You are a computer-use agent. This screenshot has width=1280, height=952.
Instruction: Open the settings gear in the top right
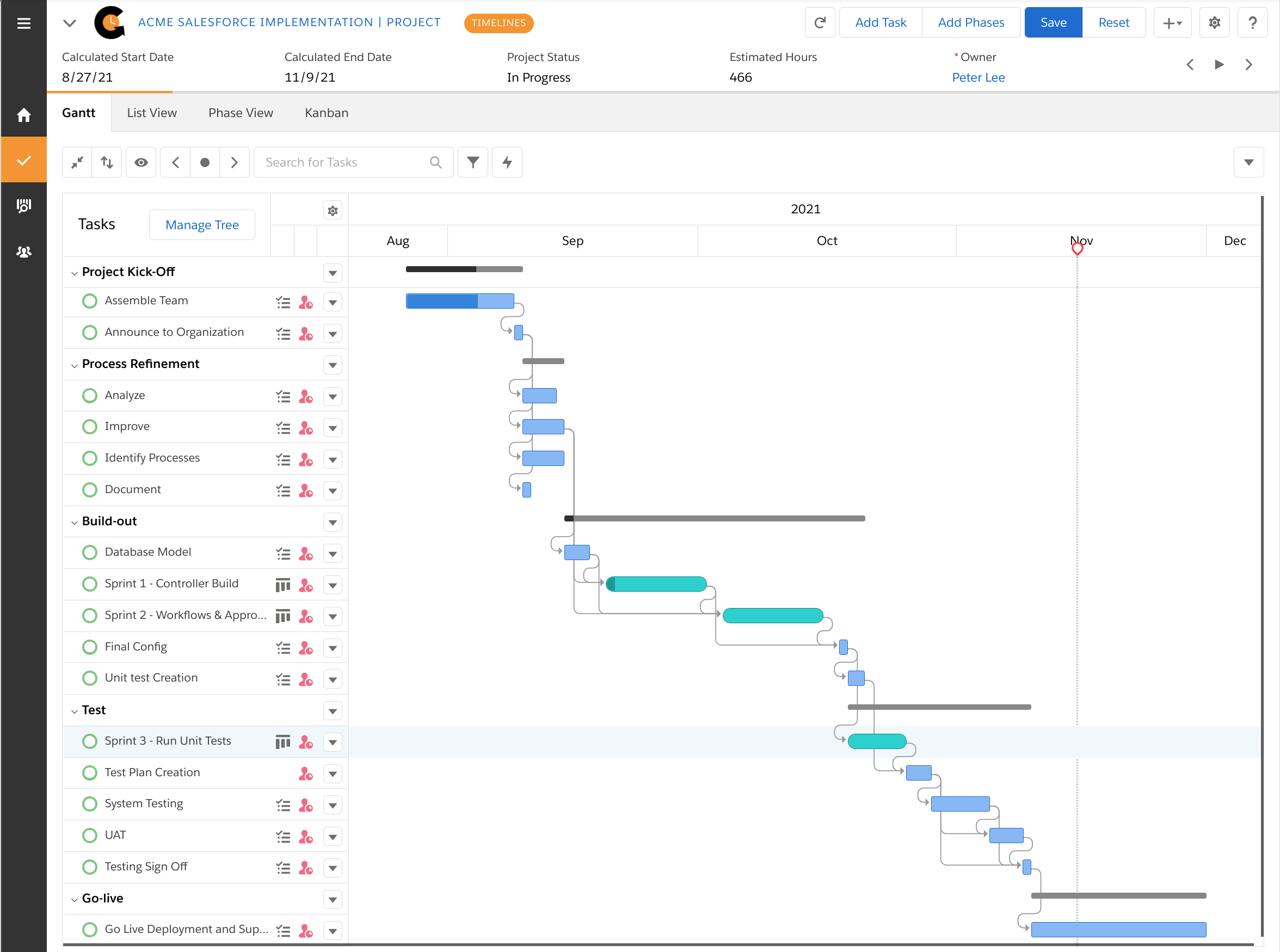pos(1214,22)
